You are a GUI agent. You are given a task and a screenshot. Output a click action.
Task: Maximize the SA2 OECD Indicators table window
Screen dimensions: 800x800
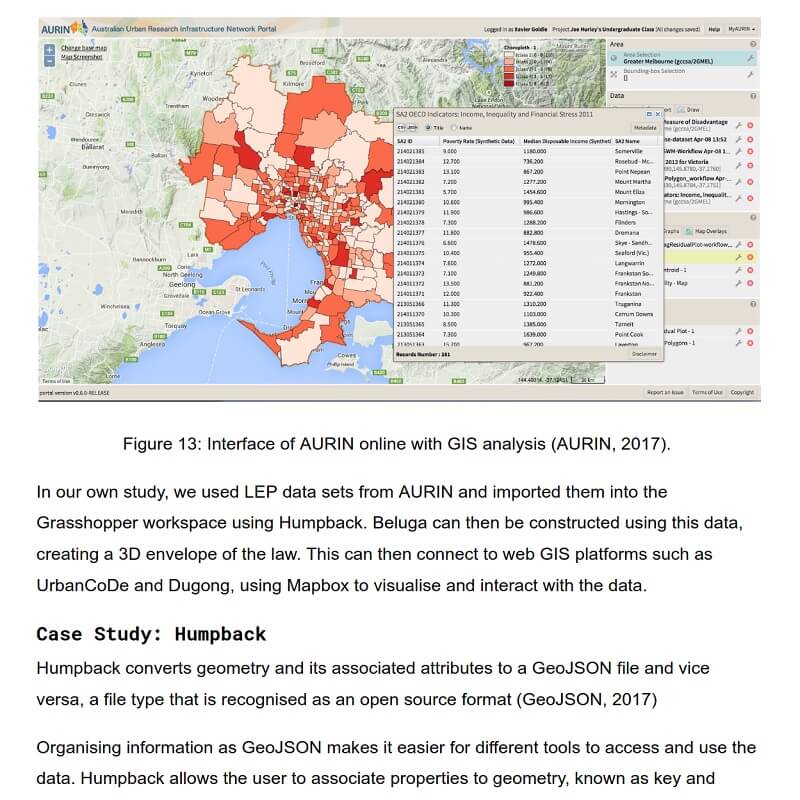click(x=649, y=115)
